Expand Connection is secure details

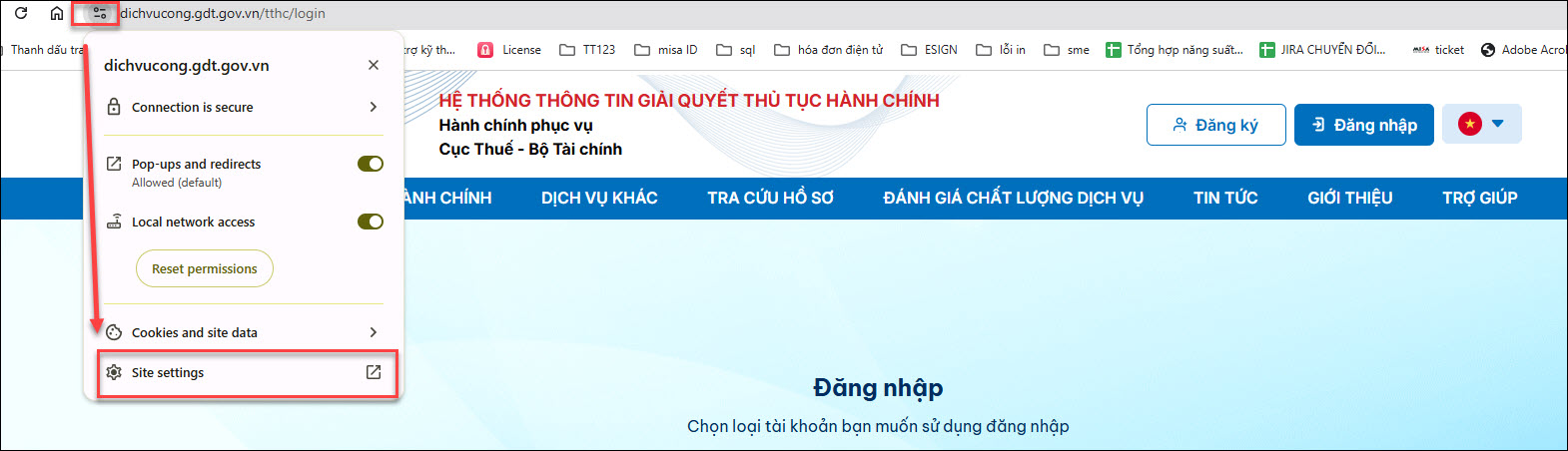[x=243, y=107]
